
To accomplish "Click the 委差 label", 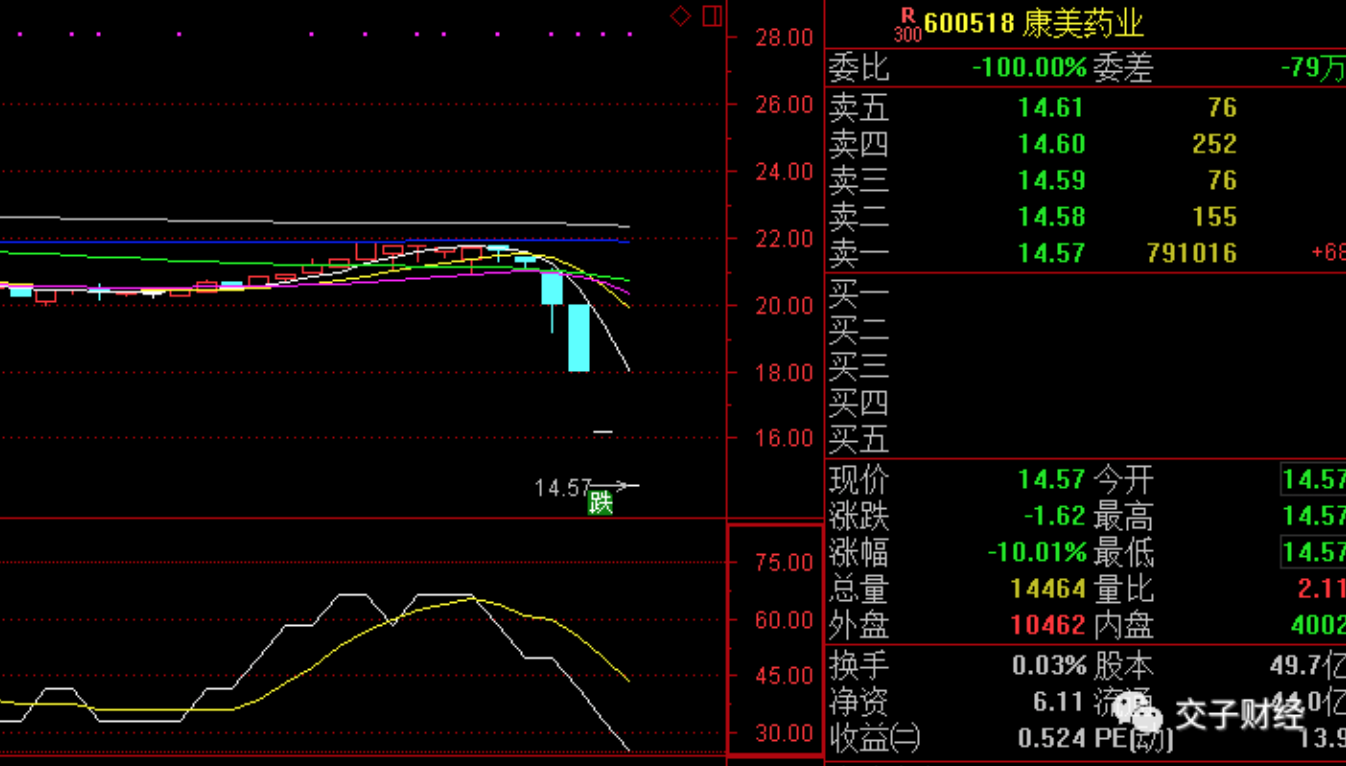I will pos(1122,68).
